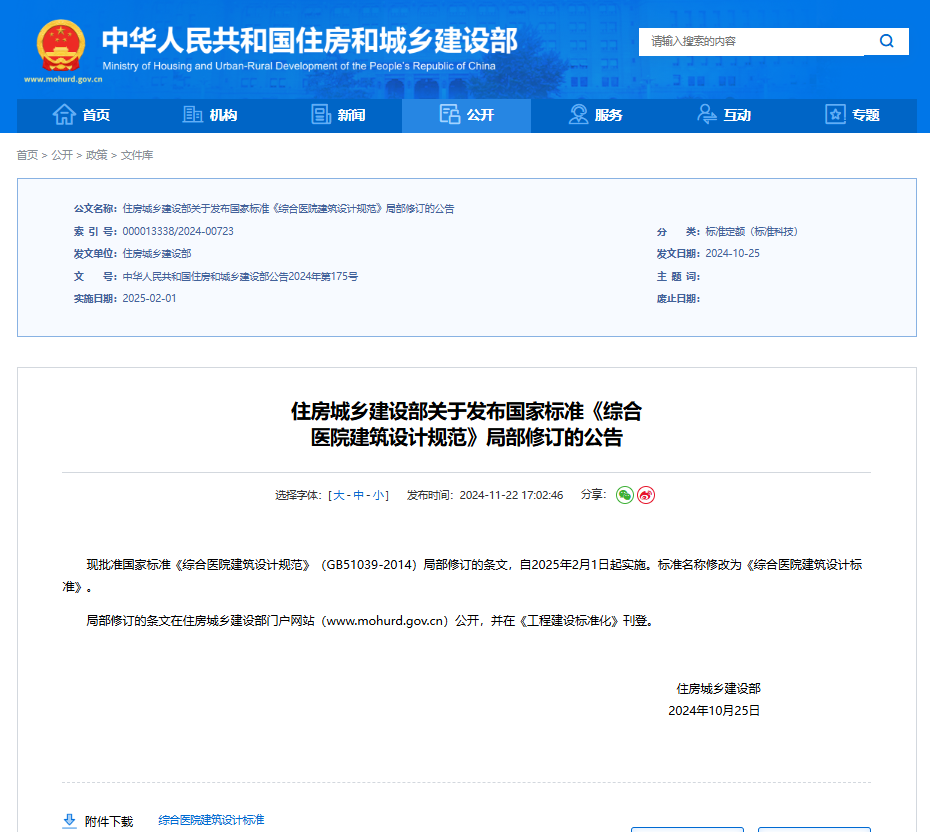The height and width of the screenshot is (832, 930).
Task: Click the document icon beside 公开
Action: pyautogui.click(x=450, y=114)
